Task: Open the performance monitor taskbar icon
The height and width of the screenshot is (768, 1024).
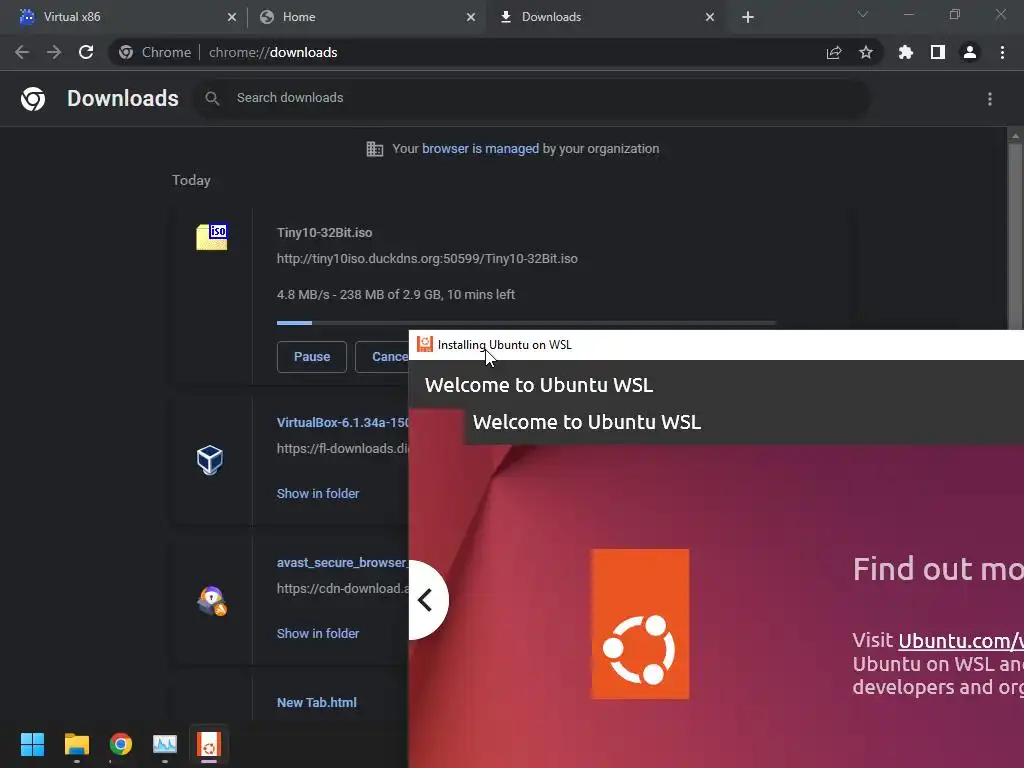Action: coord(165,744)
